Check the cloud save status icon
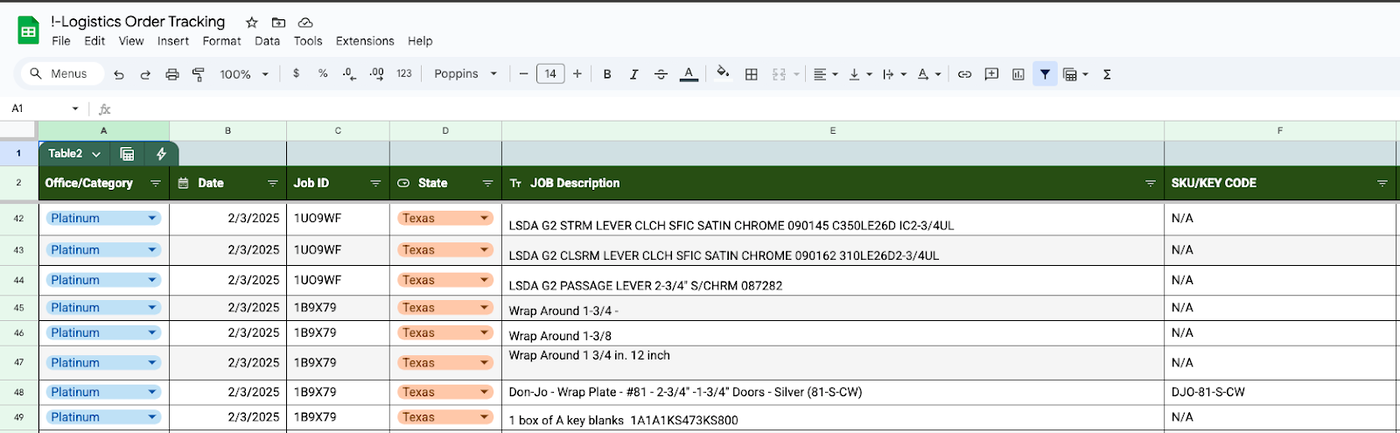The height and width of the screenshot is (433, 1400). click(305, 22)
